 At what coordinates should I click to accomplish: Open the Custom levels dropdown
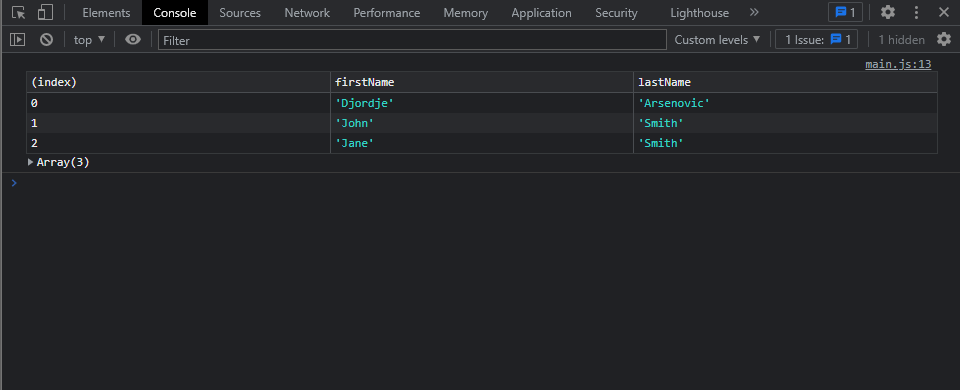coord(718,40)
